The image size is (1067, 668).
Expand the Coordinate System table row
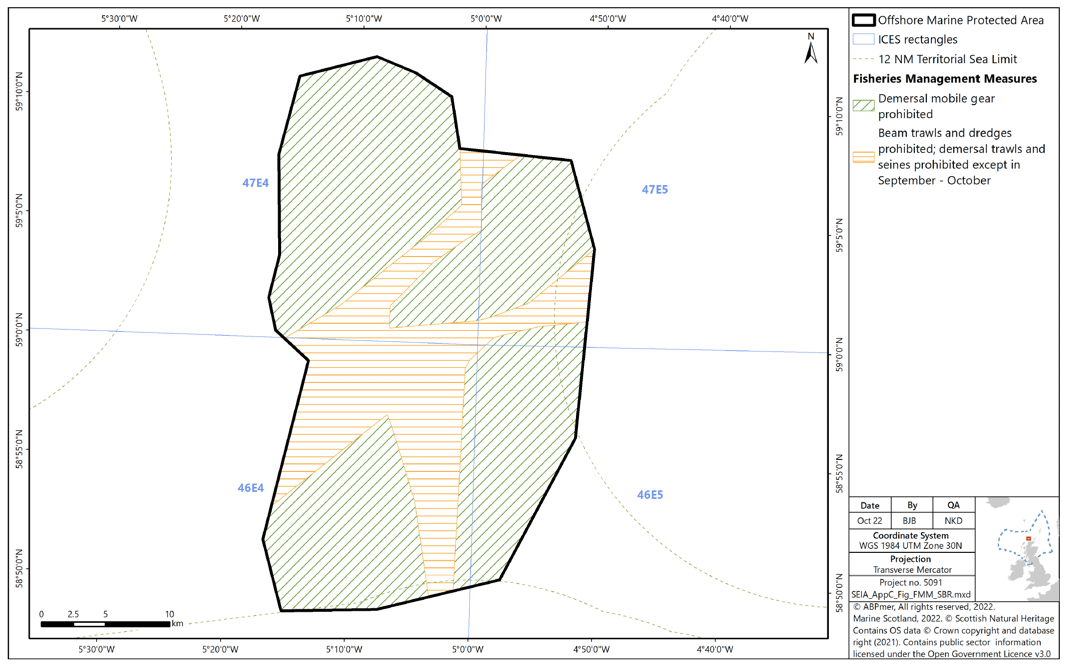pos(911,537)
